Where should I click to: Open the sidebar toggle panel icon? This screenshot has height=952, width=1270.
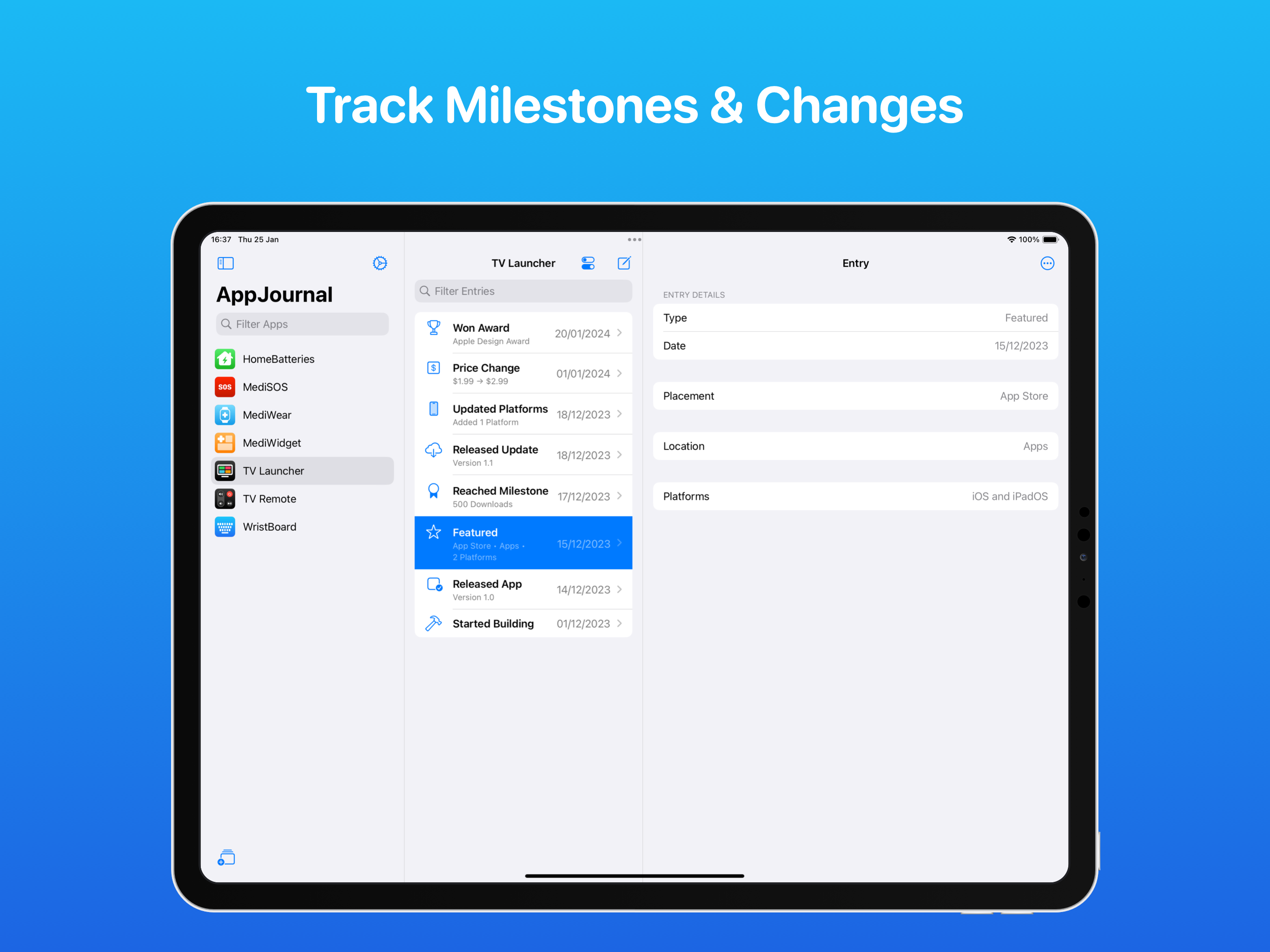click(223, 262)
